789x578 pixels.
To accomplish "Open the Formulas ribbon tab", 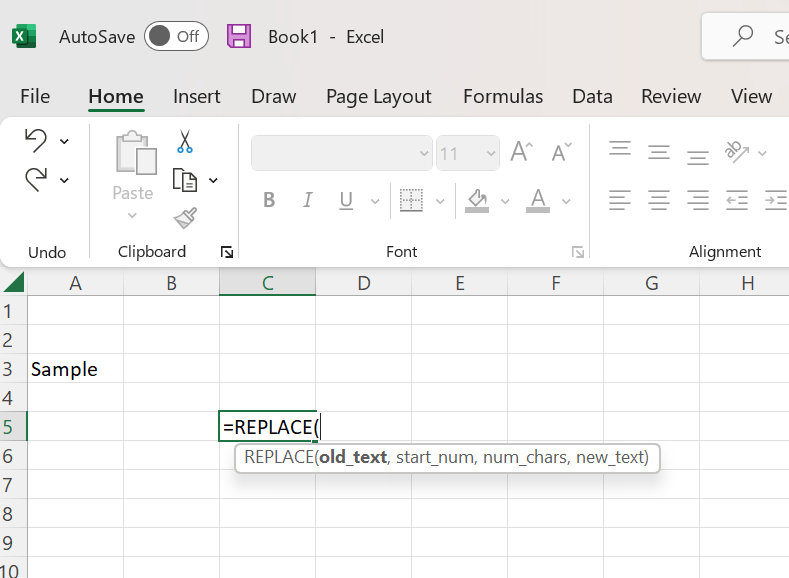I will (503, 97).
